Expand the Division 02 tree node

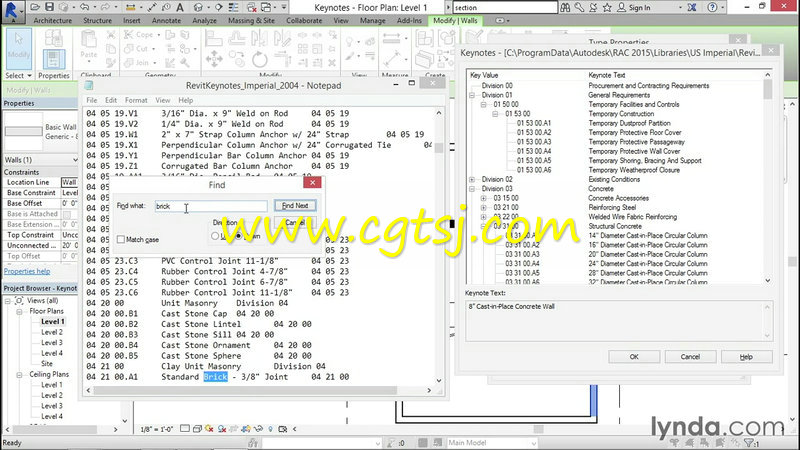coord(472,179)
